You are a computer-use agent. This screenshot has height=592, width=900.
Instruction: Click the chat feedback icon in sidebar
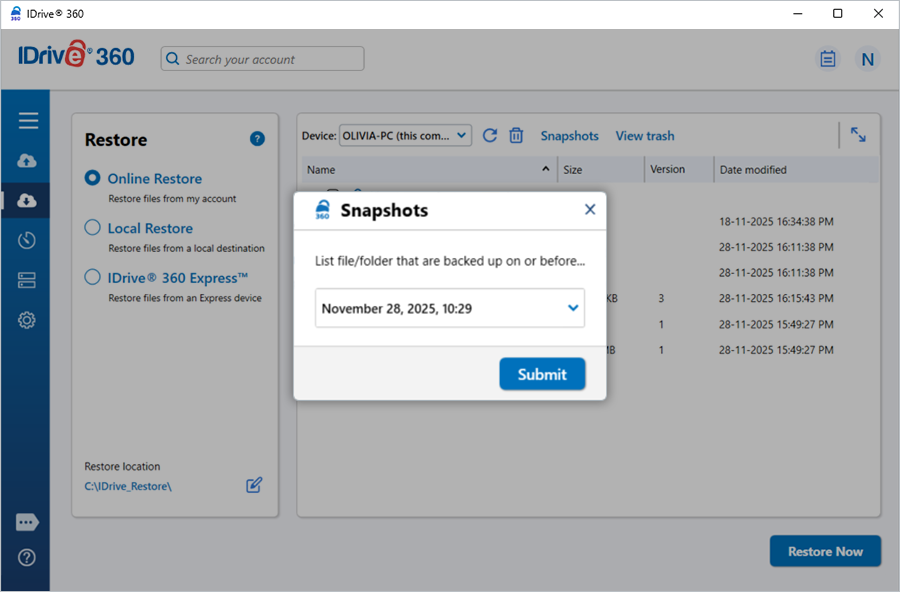28,522
